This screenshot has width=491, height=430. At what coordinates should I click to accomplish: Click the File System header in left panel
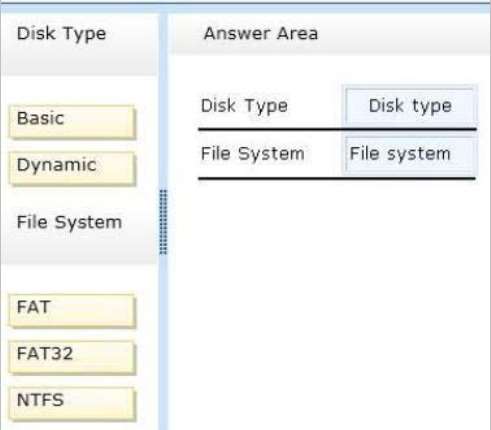[x=69, y=222]
